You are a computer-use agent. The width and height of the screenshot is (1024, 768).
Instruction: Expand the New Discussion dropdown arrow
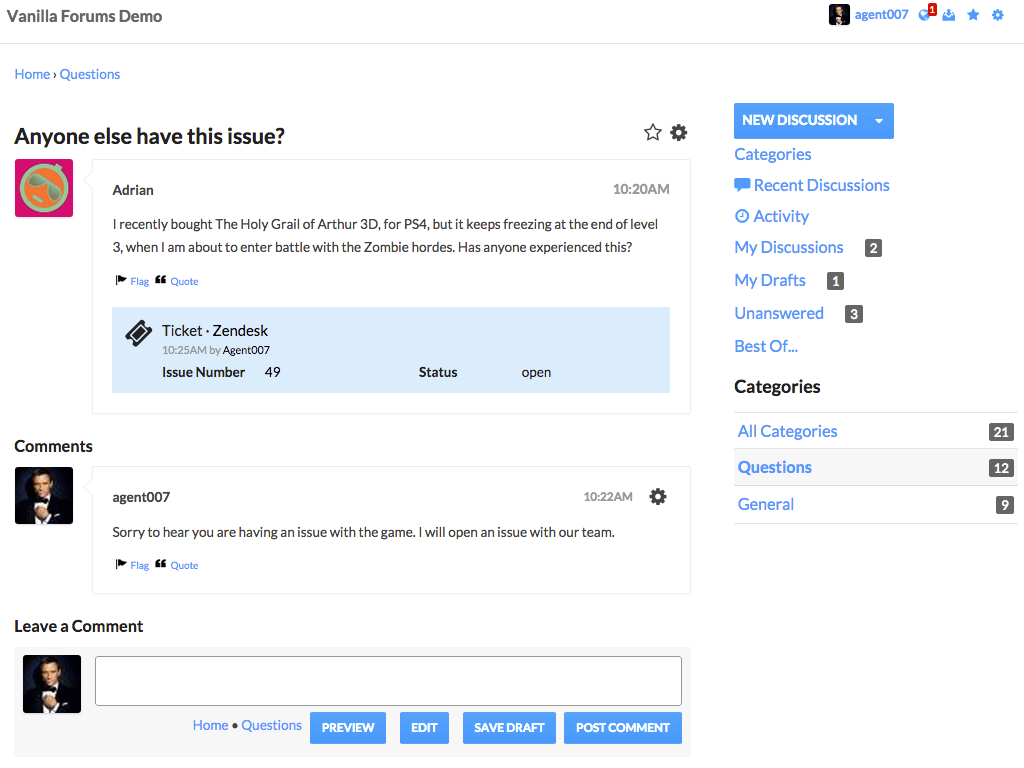[x=878, y=121]
